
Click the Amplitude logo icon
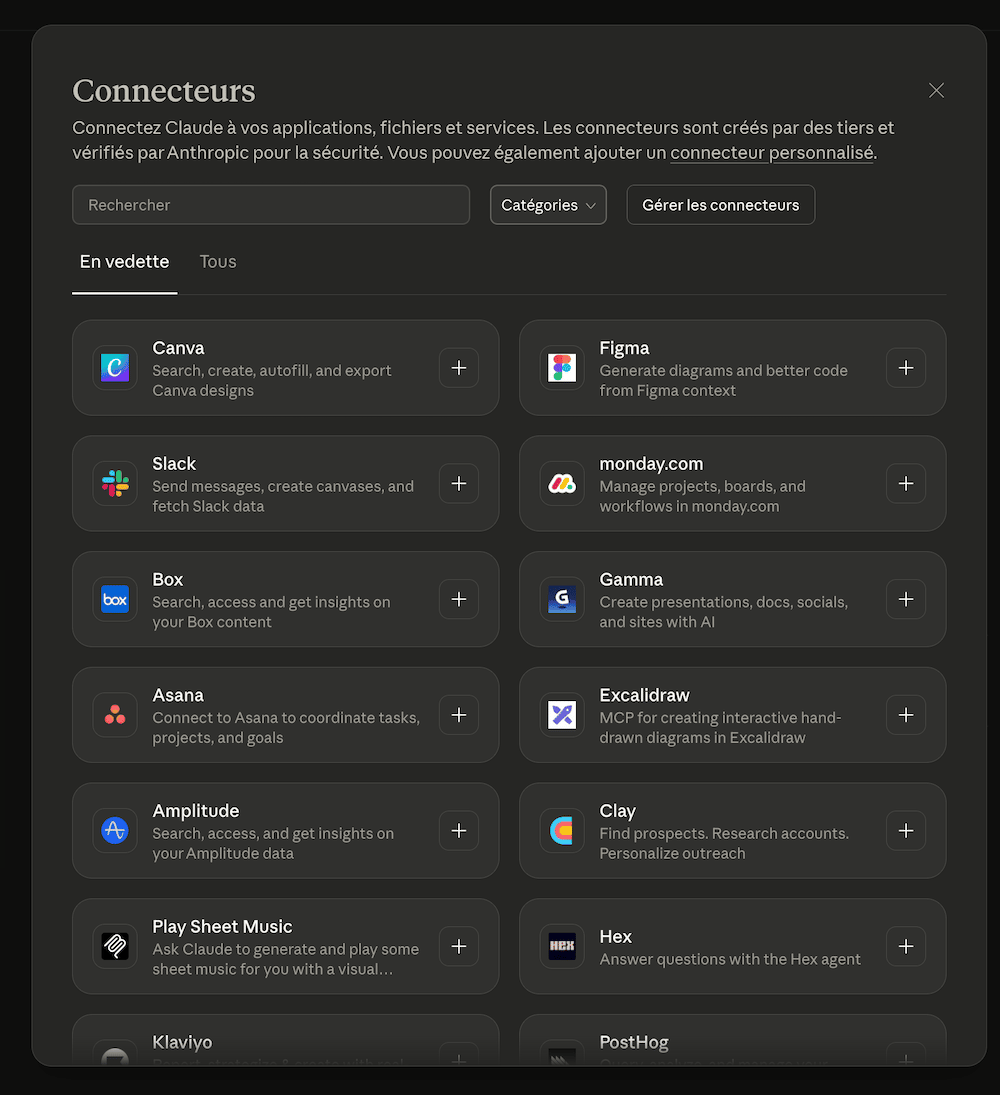pos(115,831)
